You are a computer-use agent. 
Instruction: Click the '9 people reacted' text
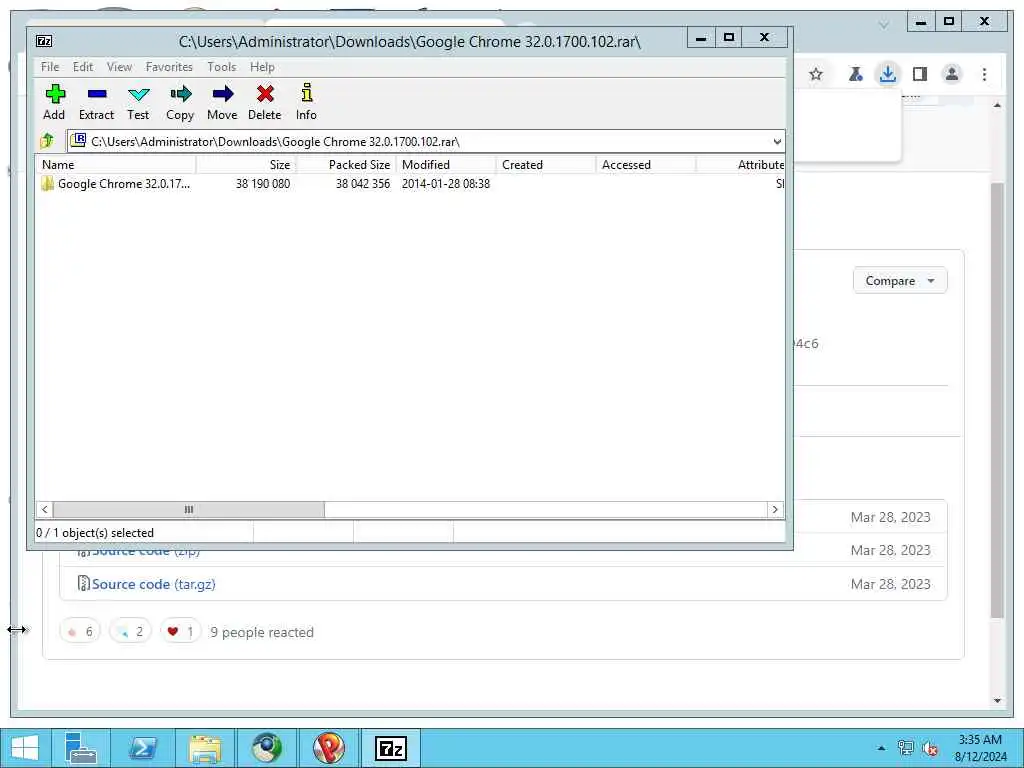pos(262,632)
